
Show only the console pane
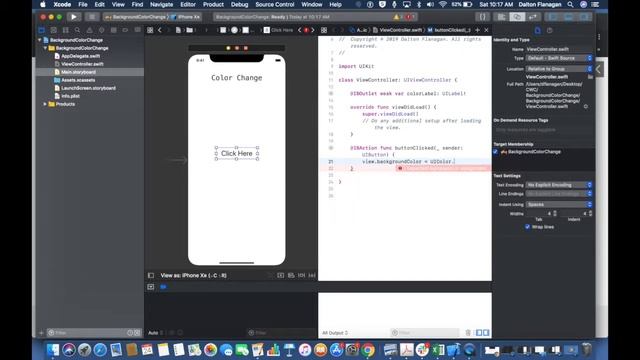point(486,333)
